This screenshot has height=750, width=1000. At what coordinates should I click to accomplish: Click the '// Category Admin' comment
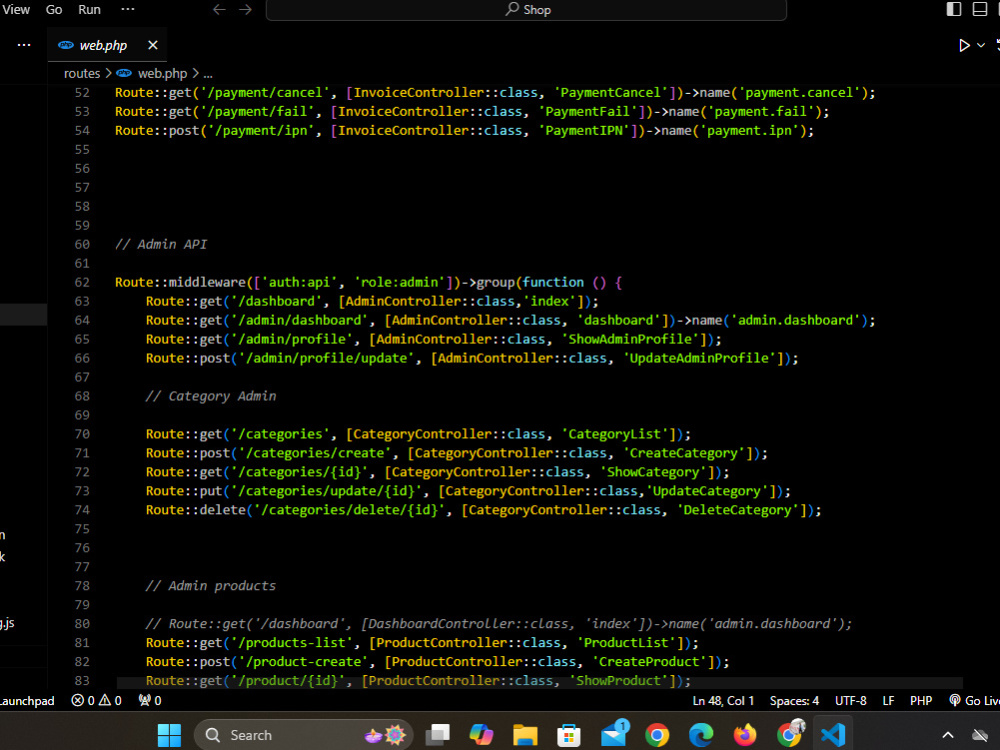[x=211, y=396]
